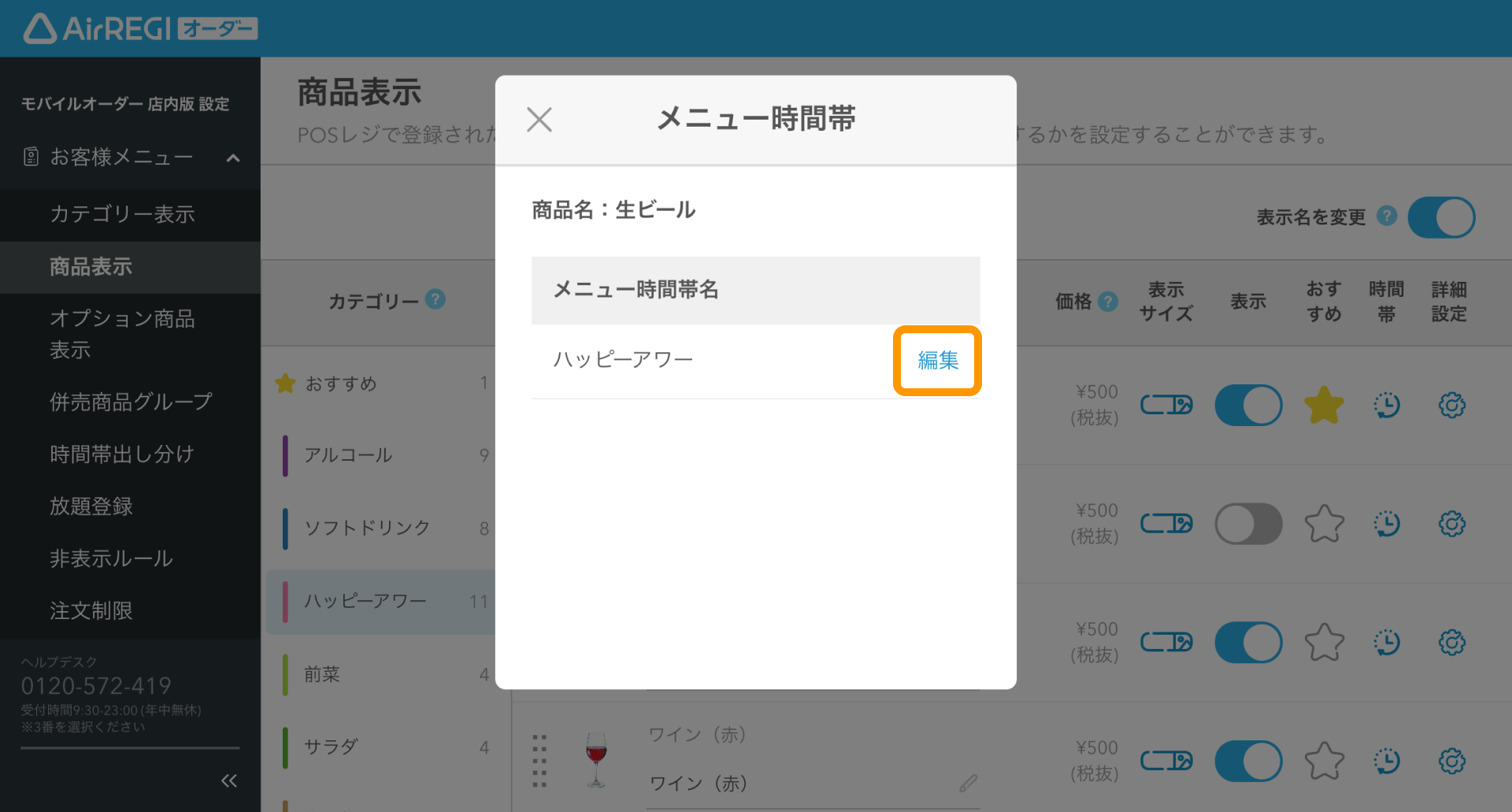Close the メニュー時間帯 dialog with X
This screenshot has height=812, width=1512.
[x=539, y=120]
